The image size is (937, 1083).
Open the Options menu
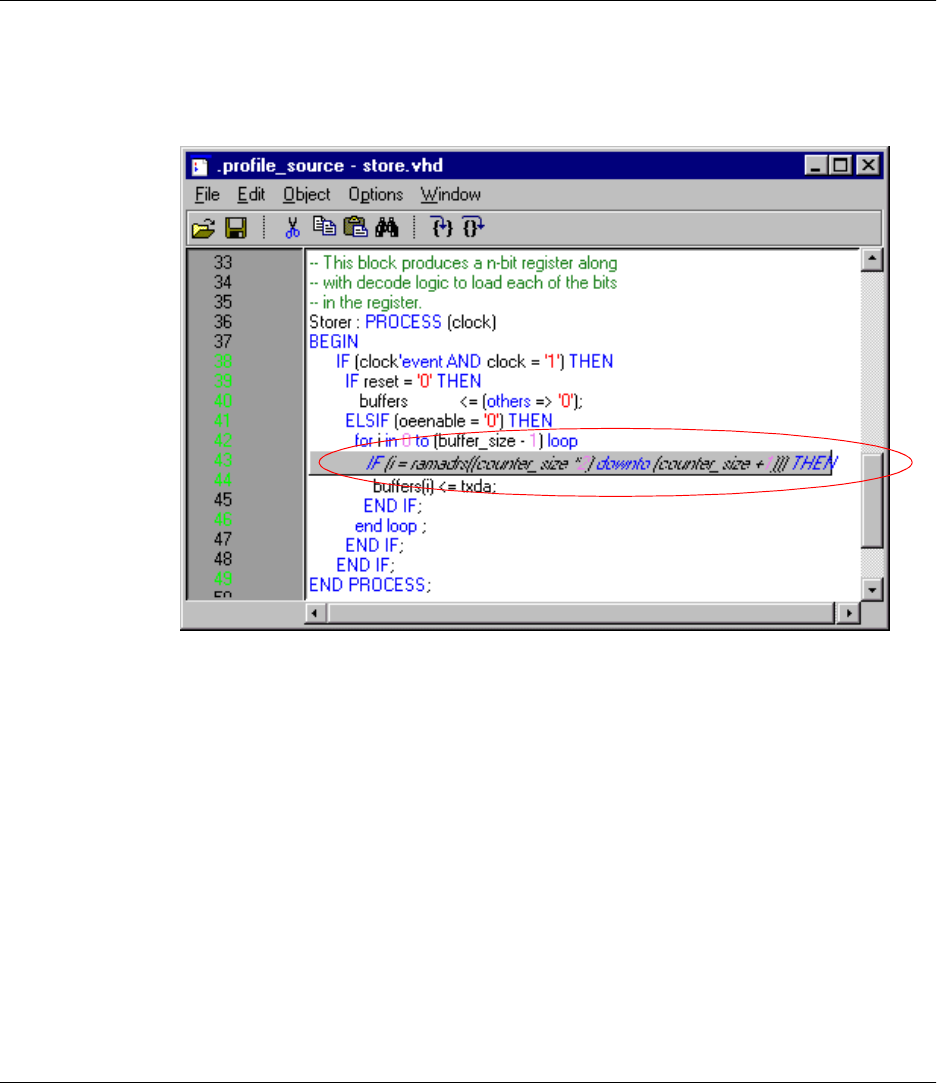(376, 195)
